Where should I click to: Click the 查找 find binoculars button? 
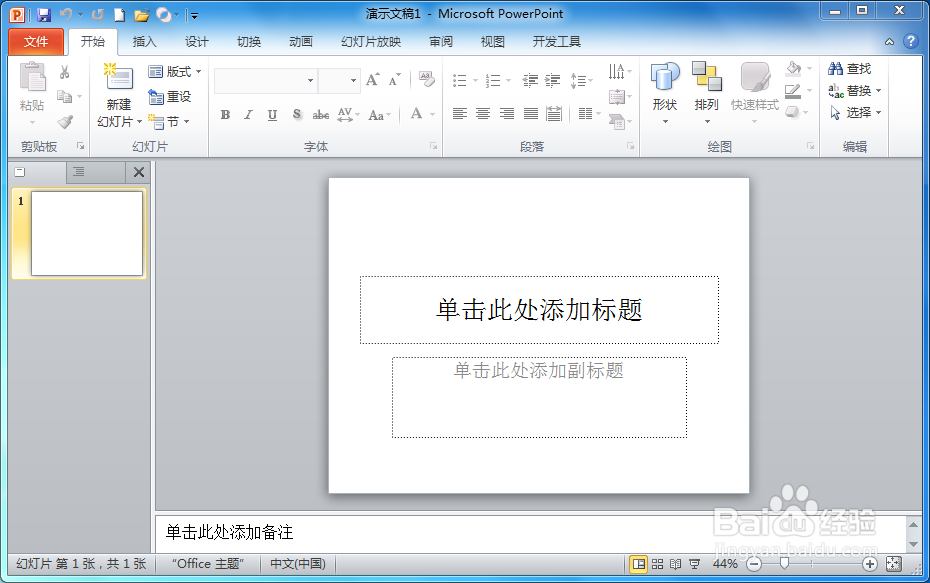click(849, 69)
